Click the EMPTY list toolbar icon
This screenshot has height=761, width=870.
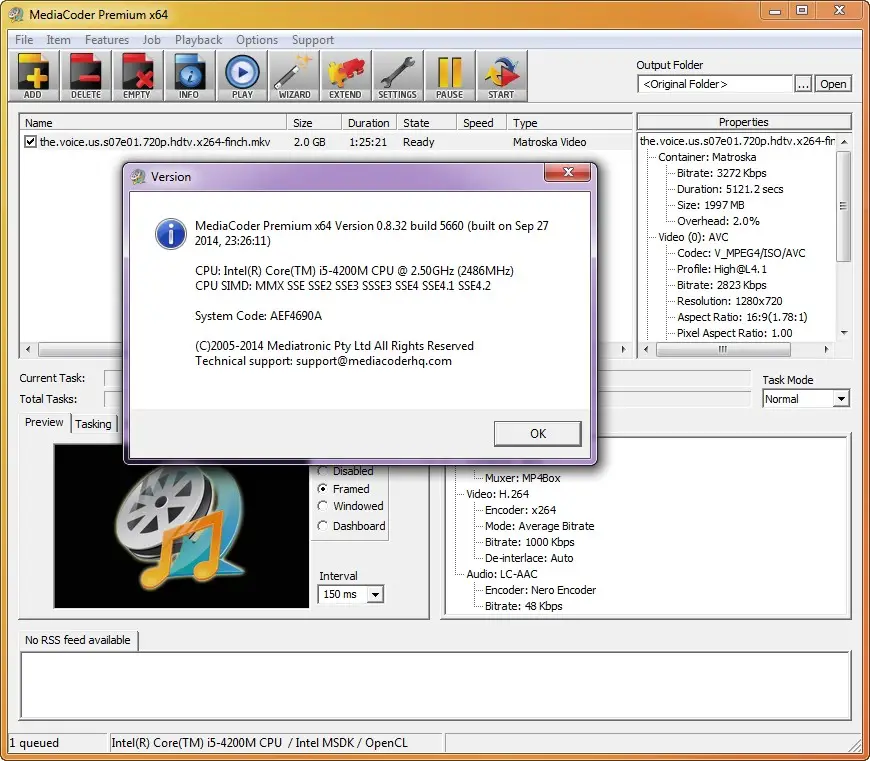[x=137, y=76]
